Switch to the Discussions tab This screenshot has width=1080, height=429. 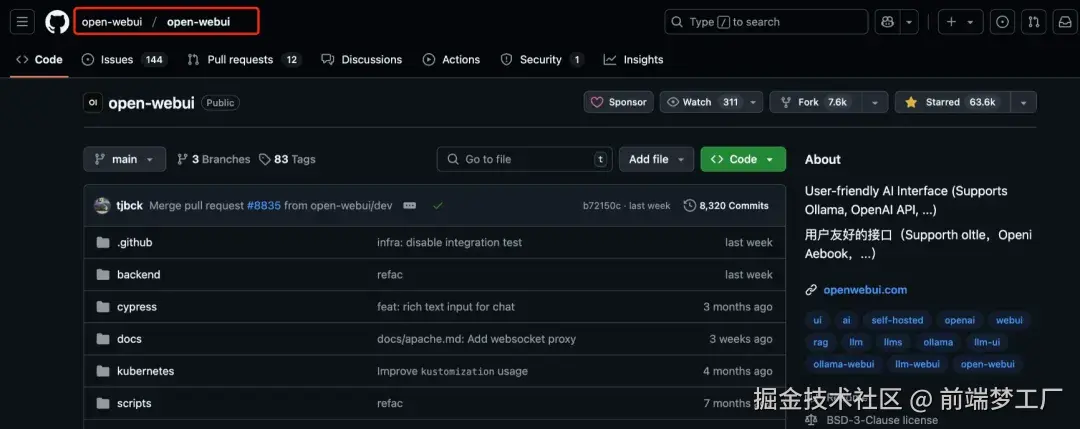(x=362, y=60)
